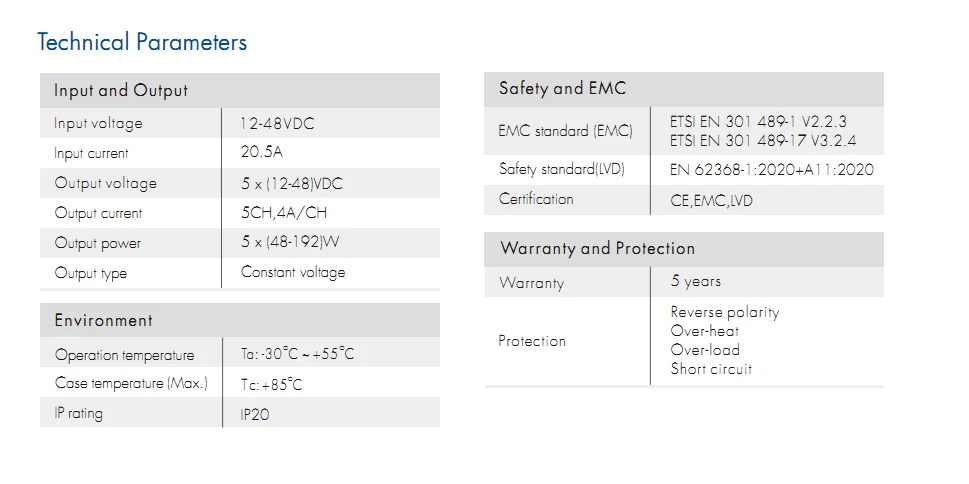This screenshot has width=969, height=484.
Task: Click the Output voltage row label
Action: click(105, 183)
